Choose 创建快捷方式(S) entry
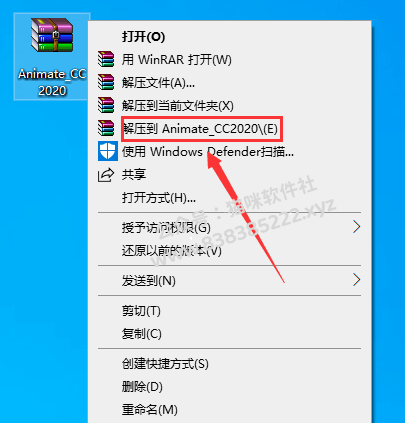 pos(165,364)
